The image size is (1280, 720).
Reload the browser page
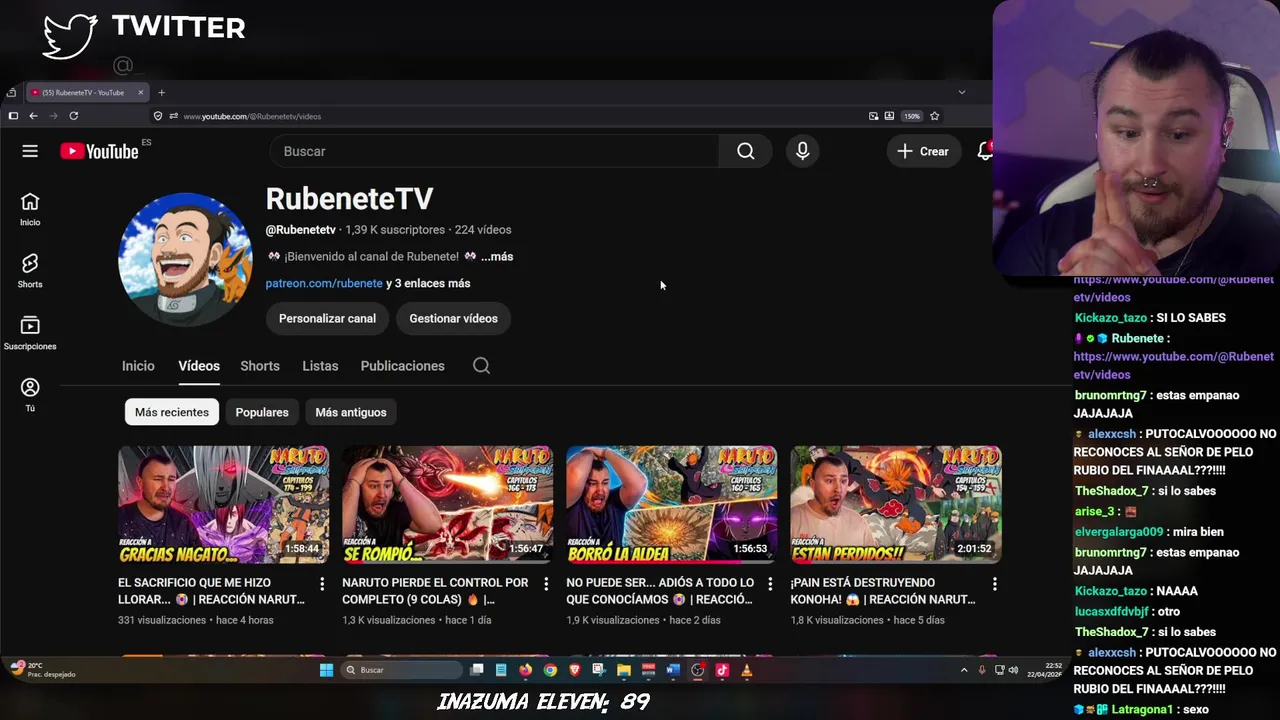click(73, 116)
